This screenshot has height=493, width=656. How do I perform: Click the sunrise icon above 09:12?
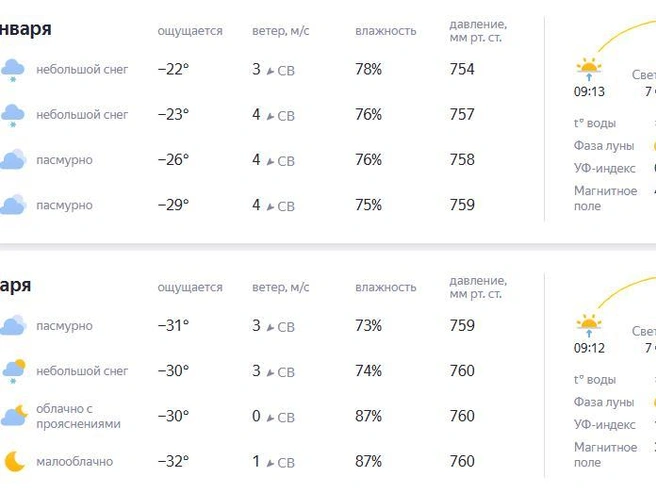point(589,325)
